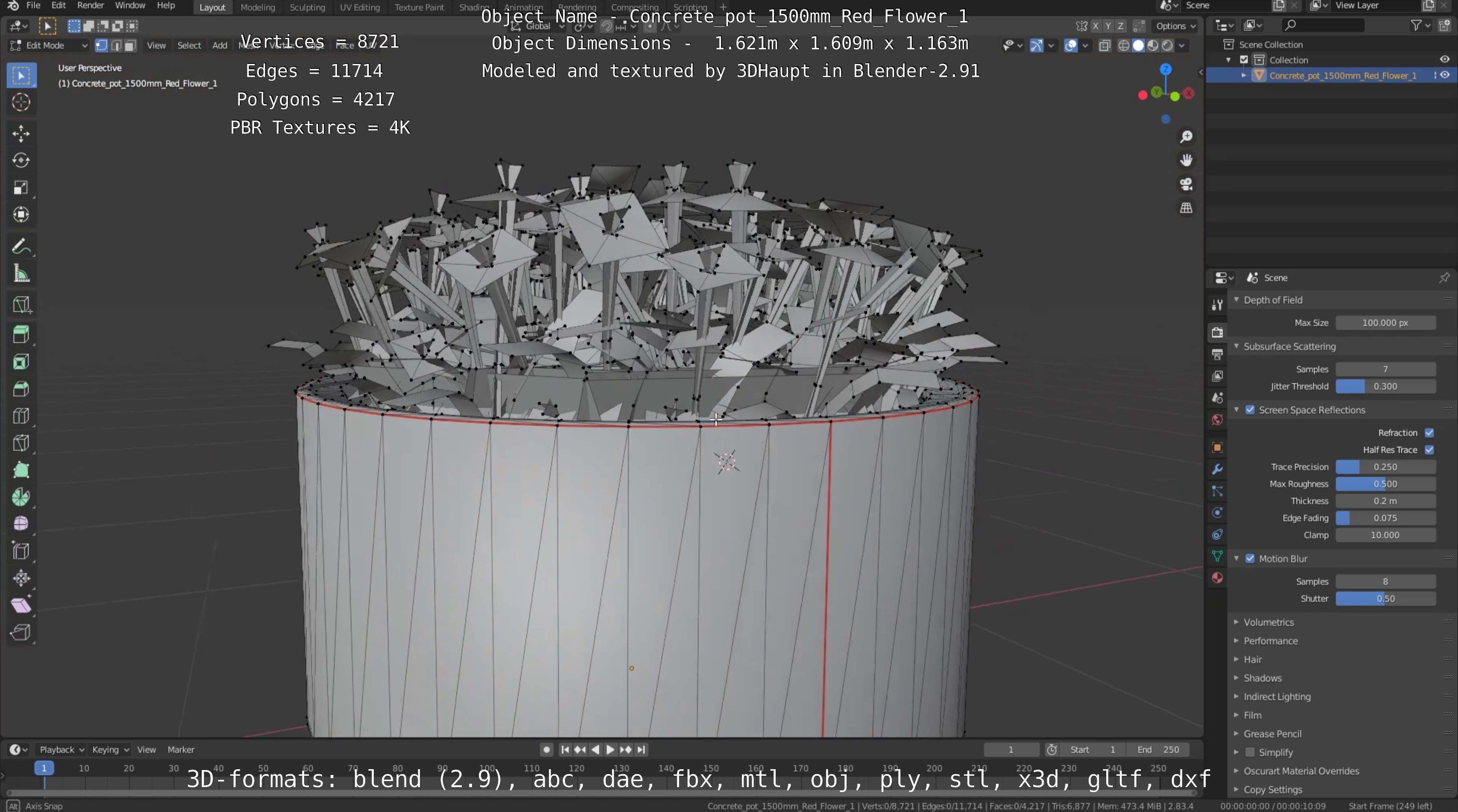Open the File menu

[x=33, y=6]
